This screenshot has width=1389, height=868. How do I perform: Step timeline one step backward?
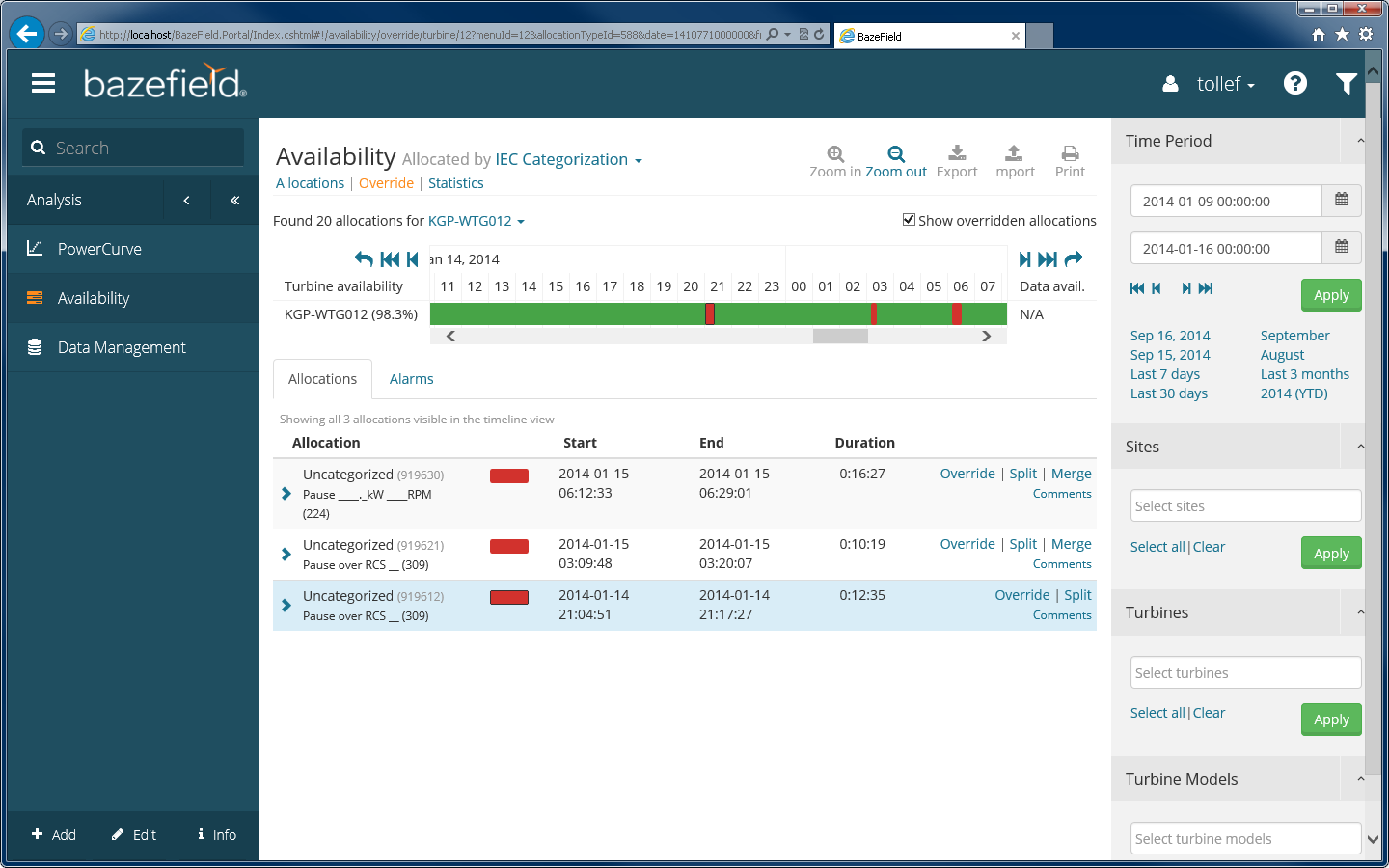(x=413, y=258)
